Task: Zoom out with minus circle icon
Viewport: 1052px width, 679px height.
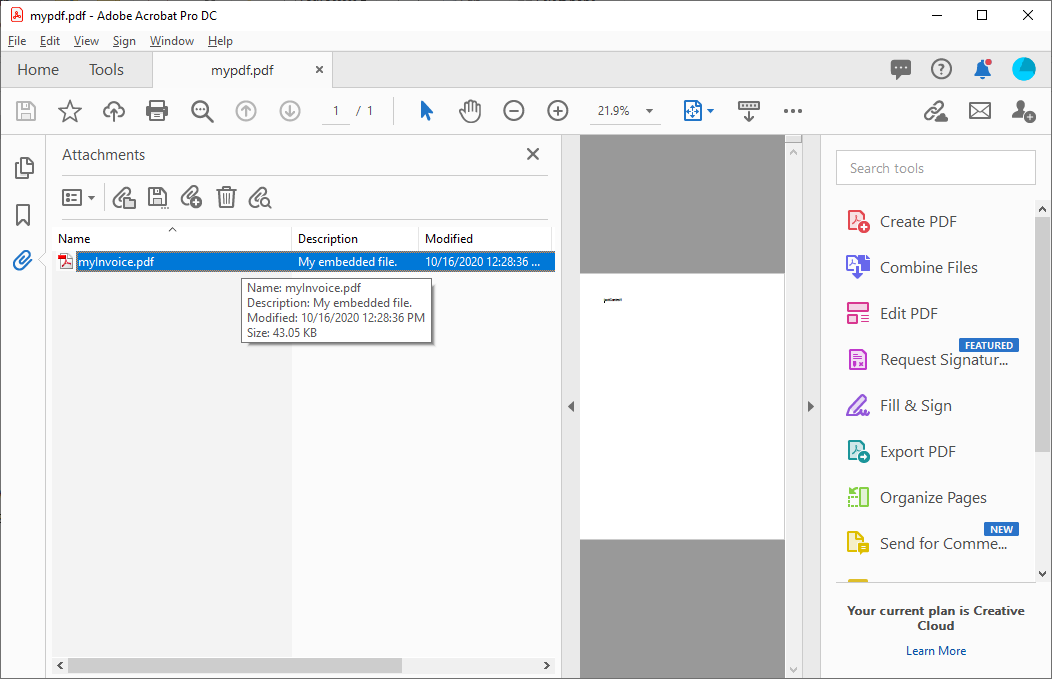Action: click(x=514, y=111)
